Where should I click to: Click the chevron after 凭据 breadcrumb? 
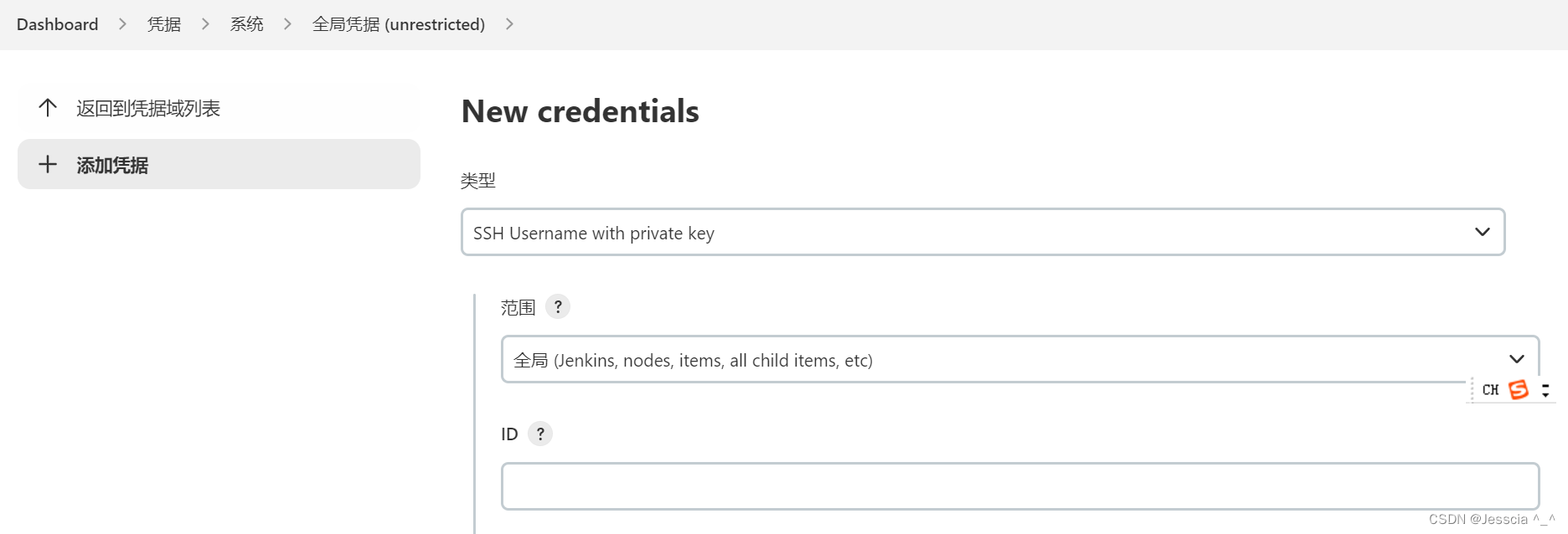pos(205,24)
